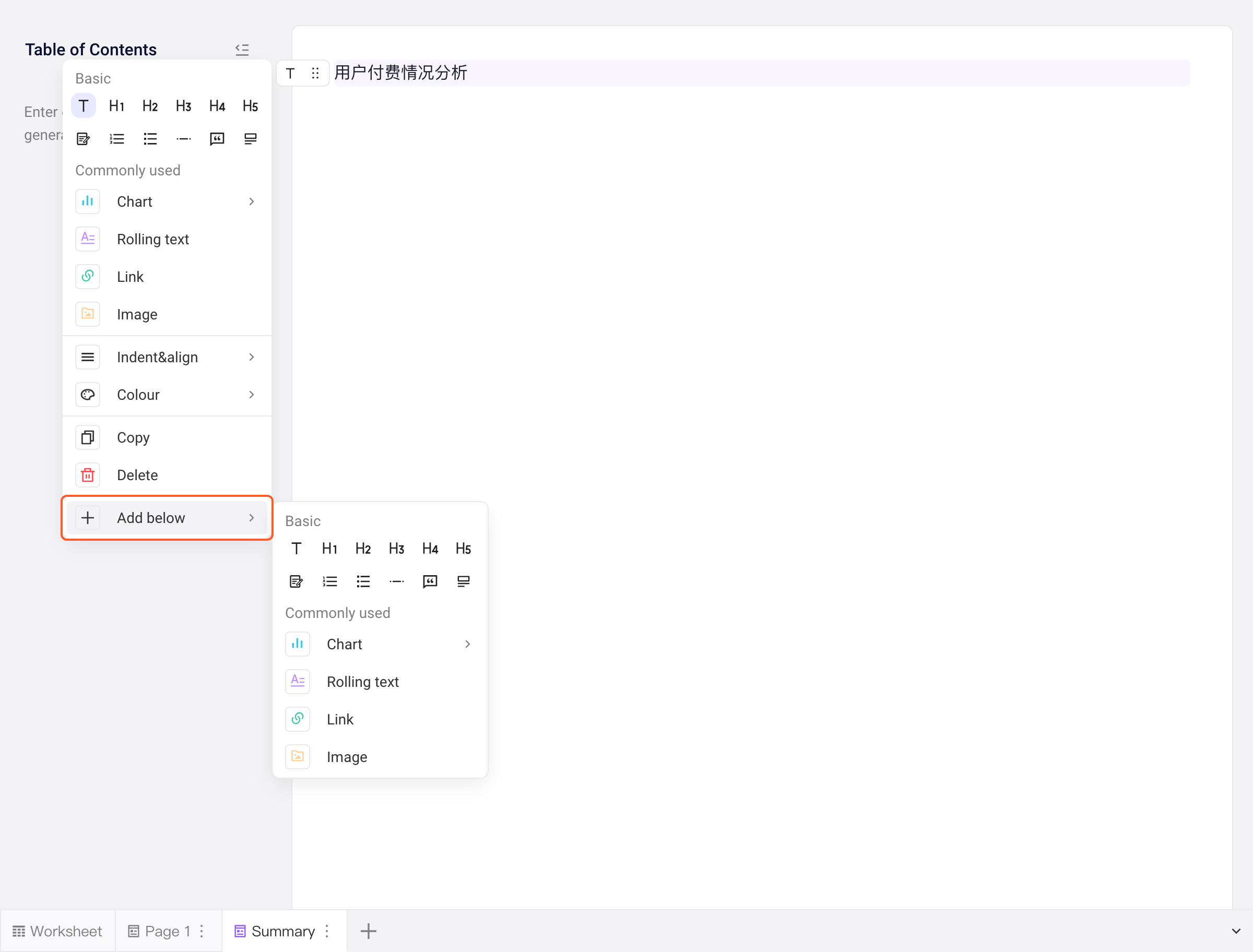Choose Link in the Add below submenu

380,720
